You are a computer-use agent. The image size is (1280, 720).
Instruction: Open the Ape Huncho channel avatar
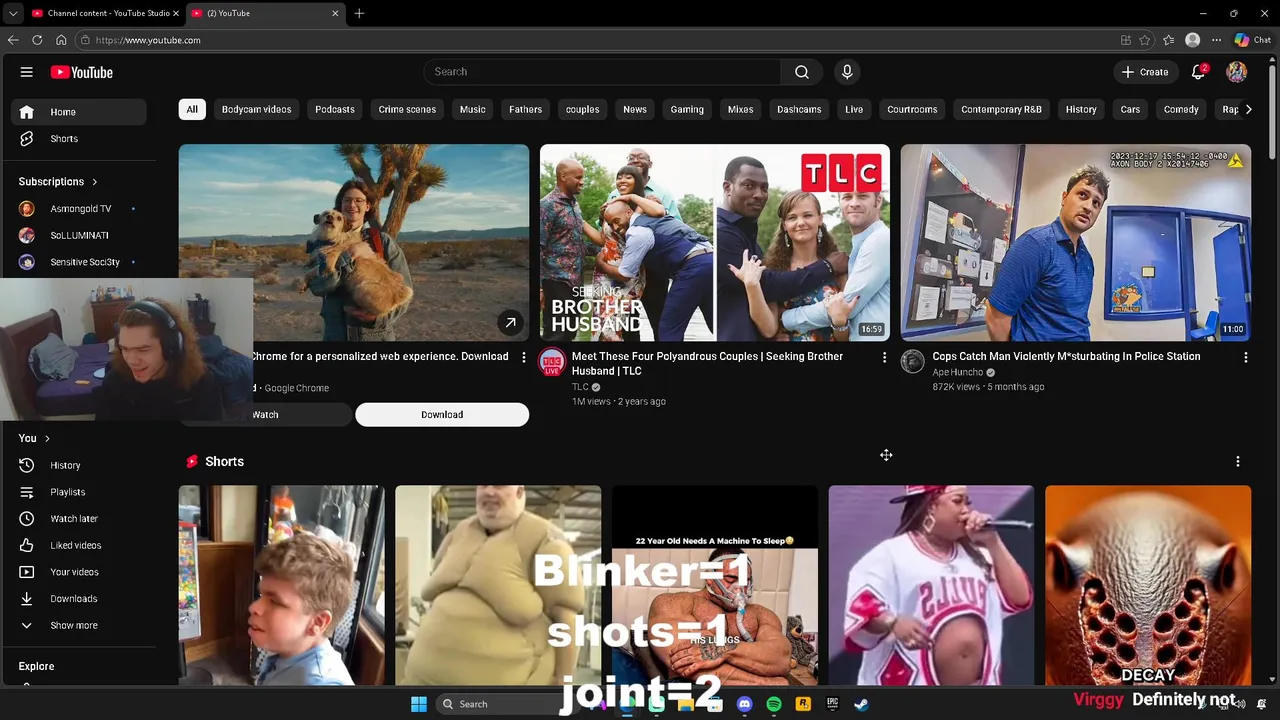[x=912, y=362]
